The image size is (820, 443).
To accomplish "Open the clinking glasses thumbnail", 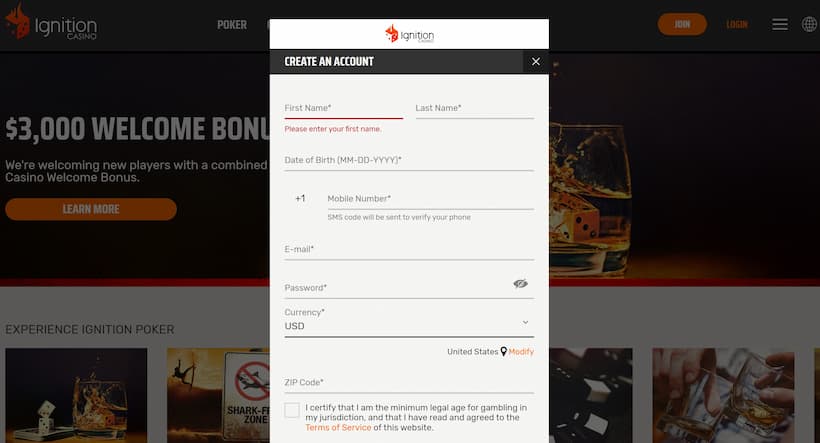I will [723, 395].
